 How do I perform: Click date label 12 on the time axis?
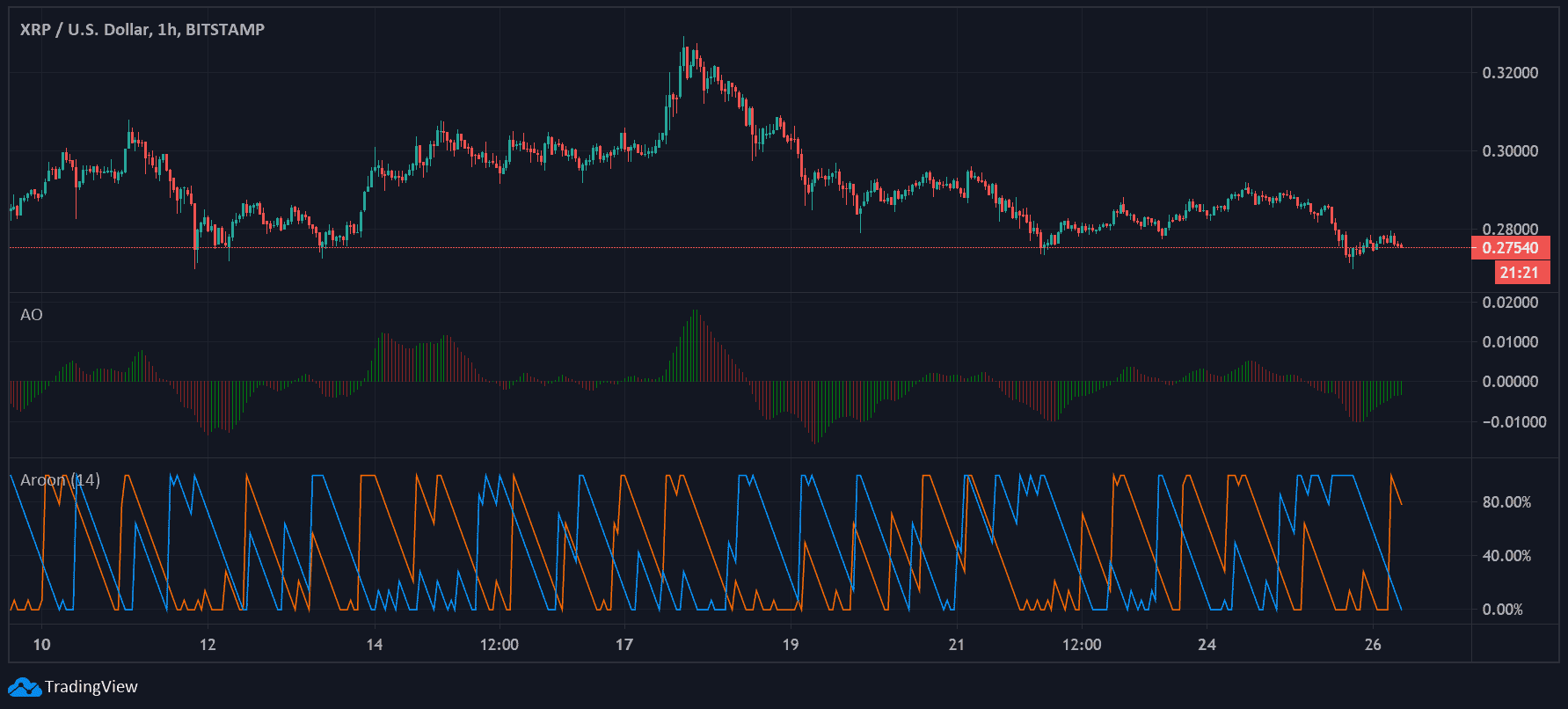click(x=208, y=645)
